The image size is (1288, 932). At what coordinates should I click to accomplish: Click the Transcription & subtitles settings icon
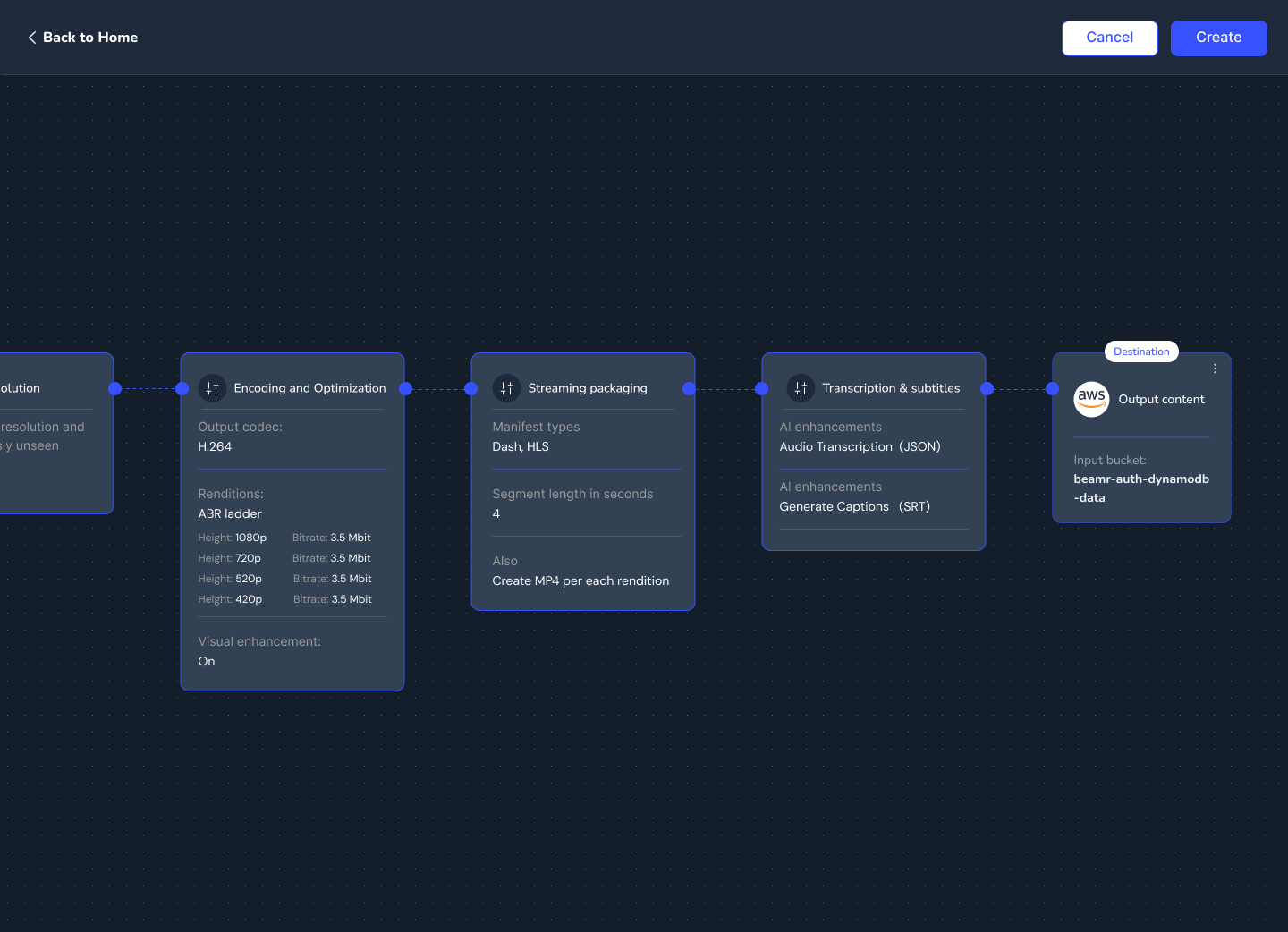click(x=801, y=388)
